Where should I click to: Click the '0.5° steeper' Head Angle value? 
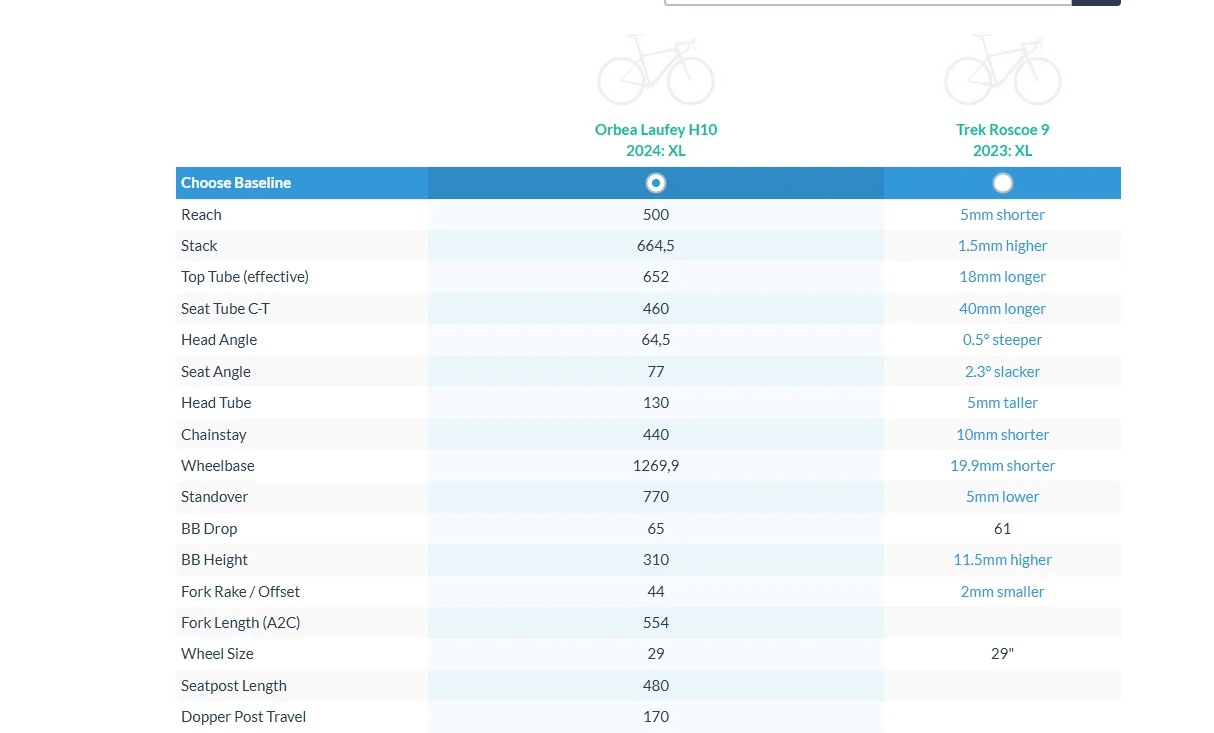pyautogui.click(x=1002, y=340)
